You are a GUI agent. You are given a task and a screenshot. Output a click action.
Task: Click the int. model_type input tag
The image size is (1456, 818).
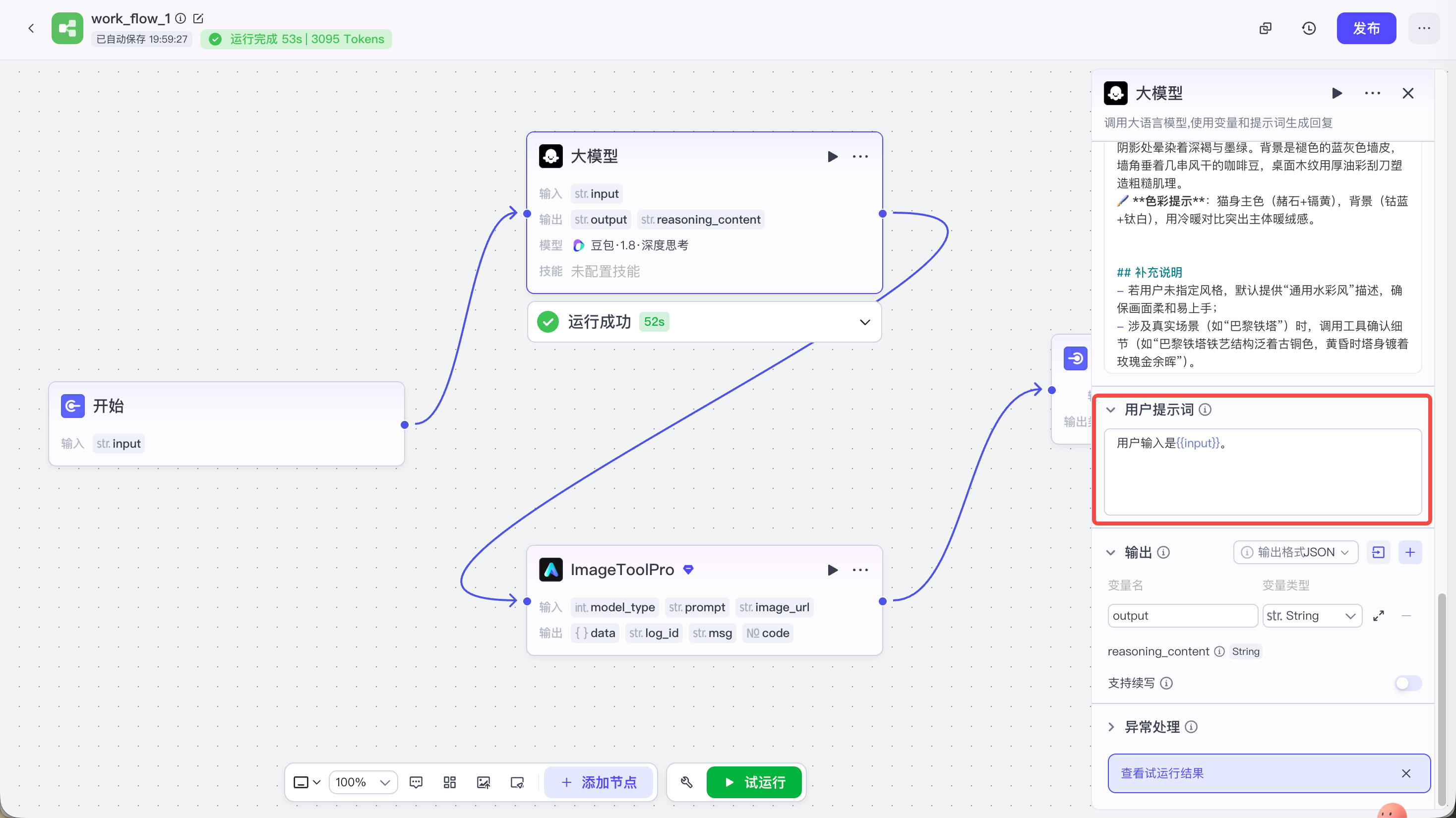[615, 607]
